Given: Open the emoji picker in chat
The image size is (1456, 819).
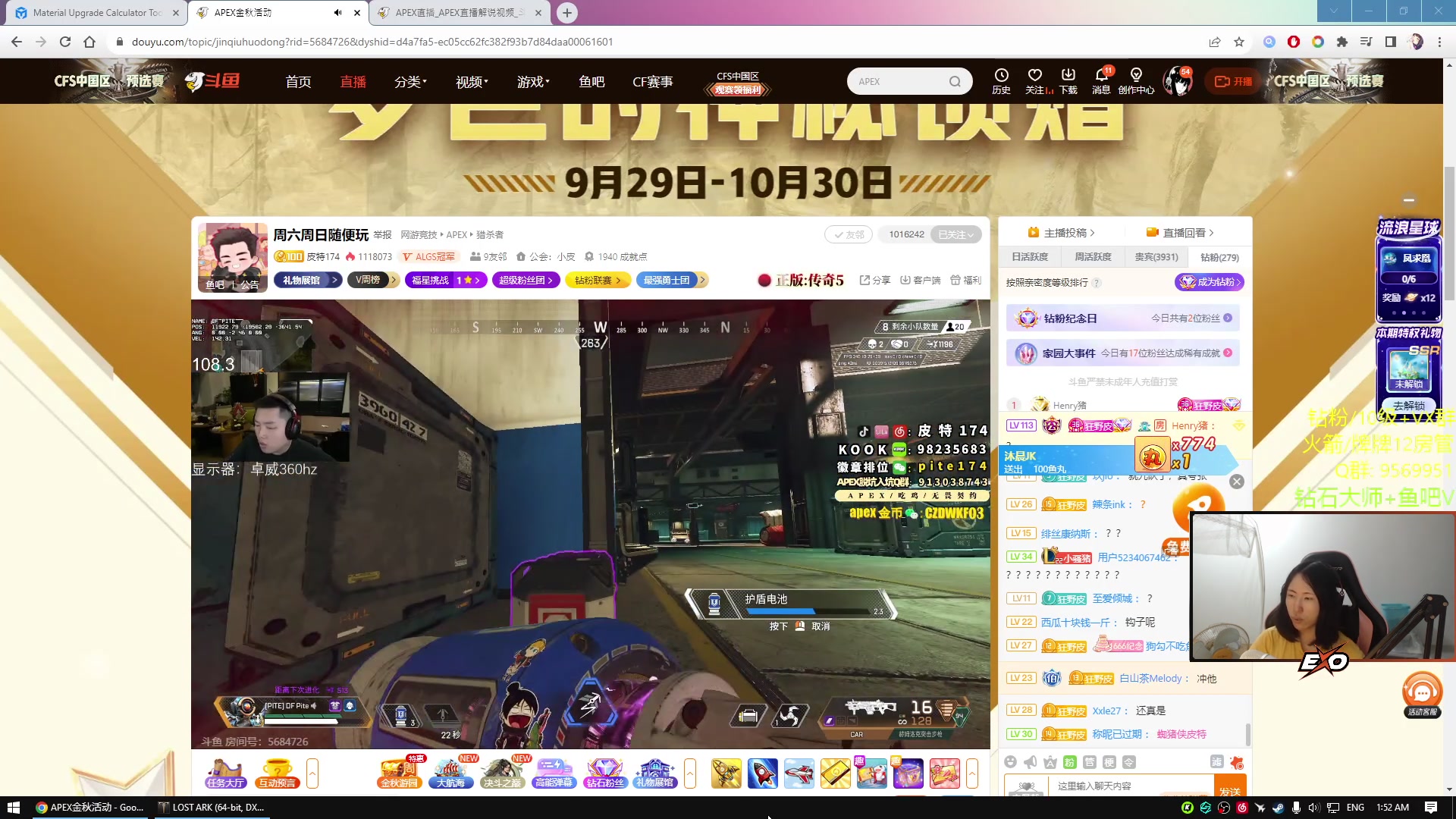Looking at the screenshot, I should [x=1010, y=762].
